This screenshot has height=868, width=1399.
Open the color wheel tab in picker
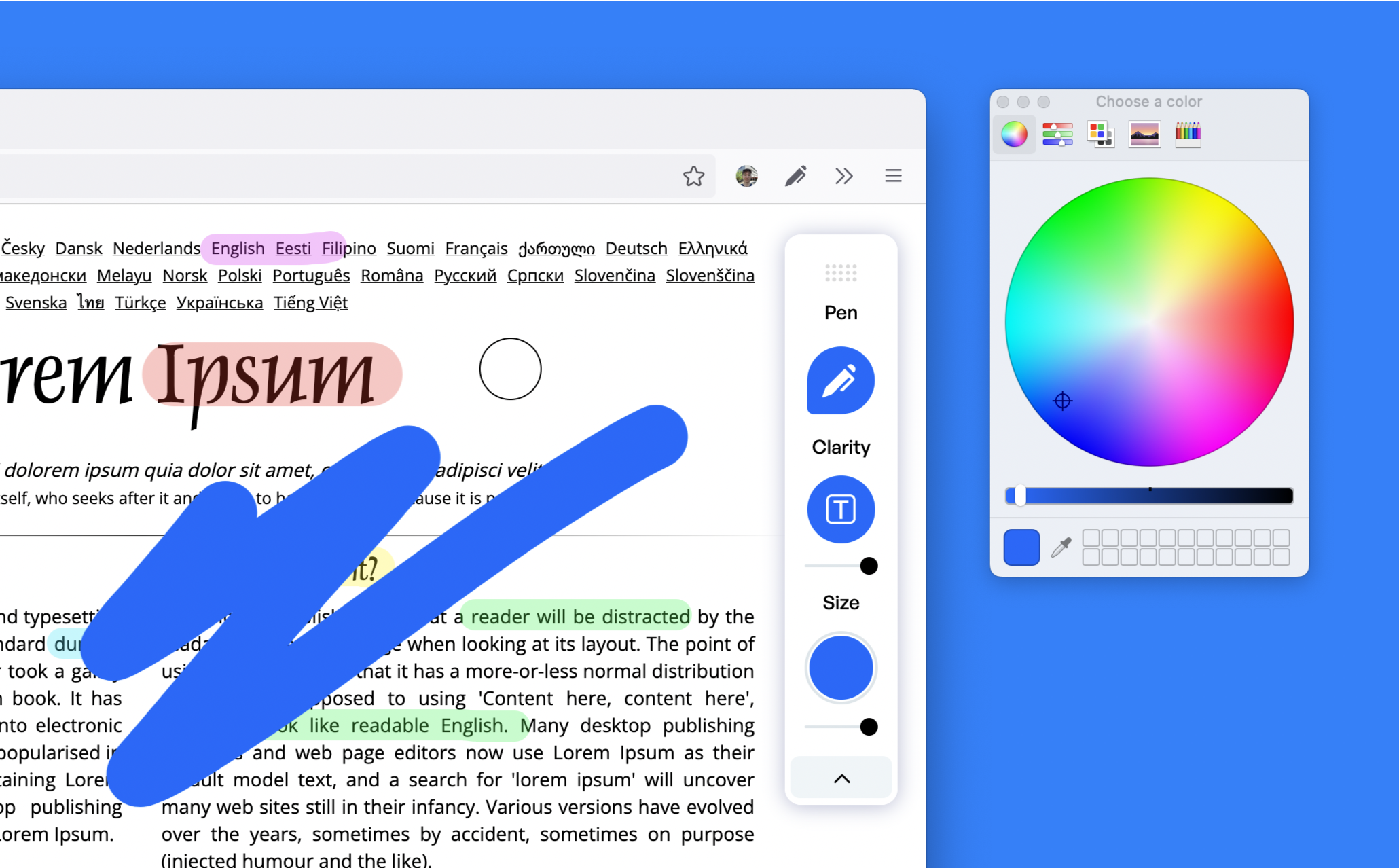[x=1014, y=132]
